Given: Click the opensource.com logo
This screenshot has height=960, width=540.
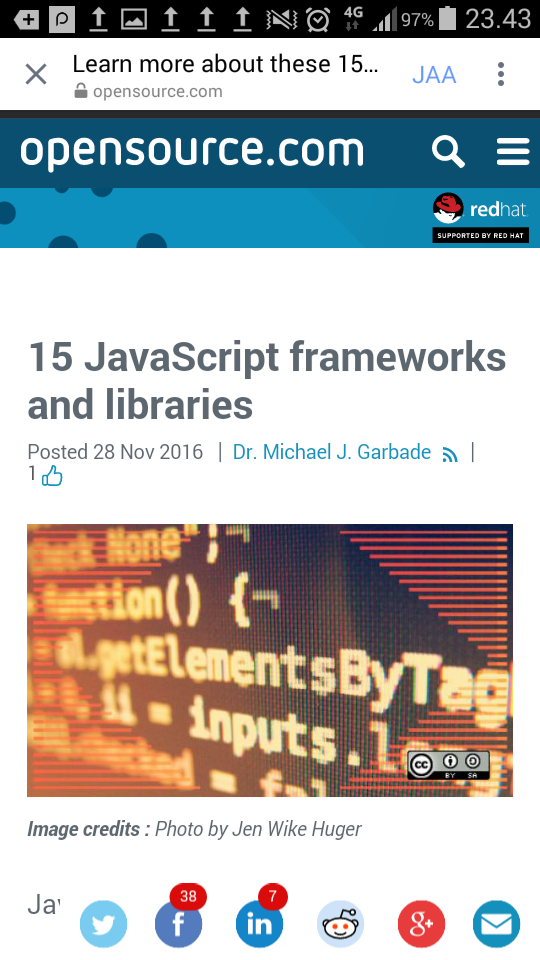Looking at the screenshot, I should [192, 151].
